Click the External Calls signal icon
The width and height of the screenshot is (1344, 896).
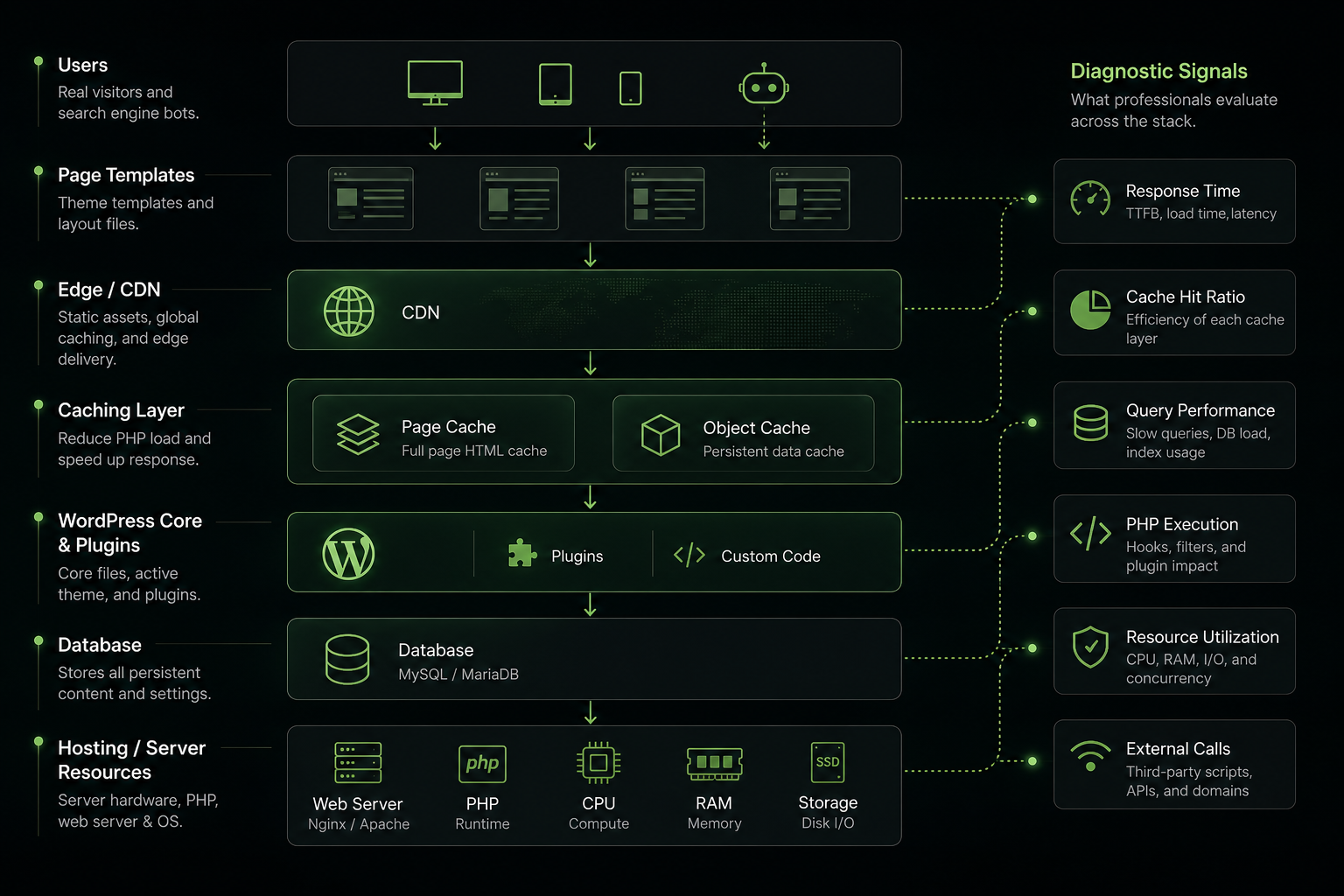tap(1090, 756)
